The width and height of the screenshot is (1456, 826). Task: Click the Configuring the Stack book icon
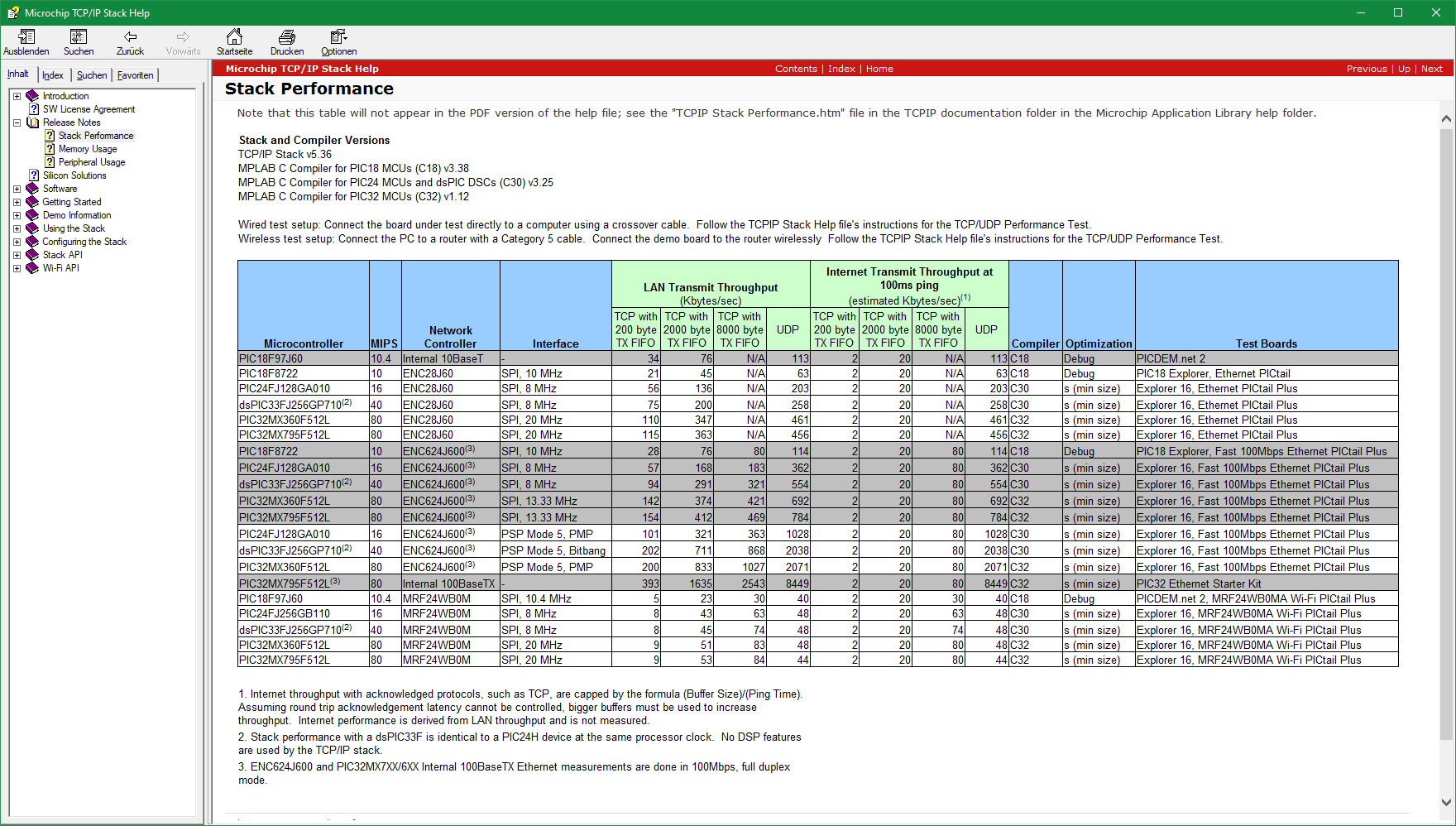pyautogui.click(x=33, y=242)
